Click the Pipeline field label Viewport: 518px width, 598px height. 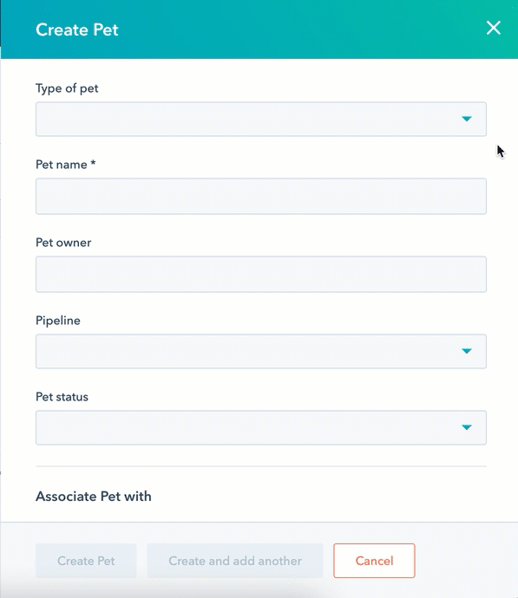(58, 321)
